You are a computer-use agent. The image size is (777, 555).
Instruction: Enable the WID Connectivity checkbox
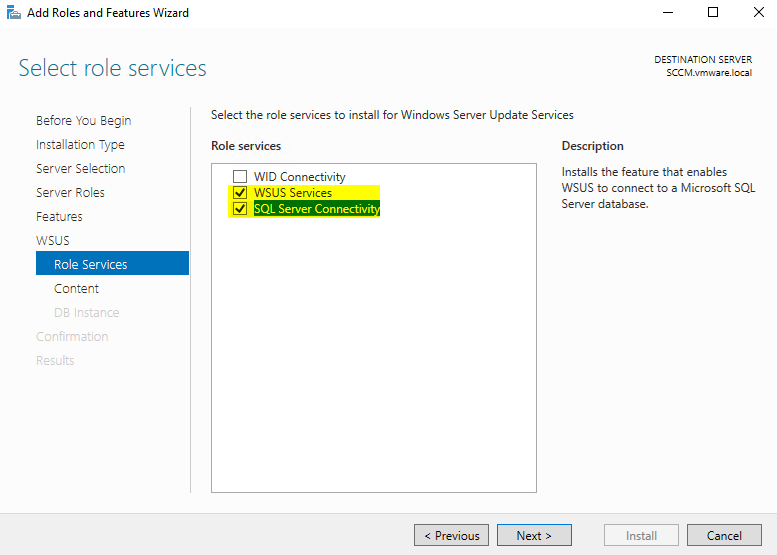(240, 177)
